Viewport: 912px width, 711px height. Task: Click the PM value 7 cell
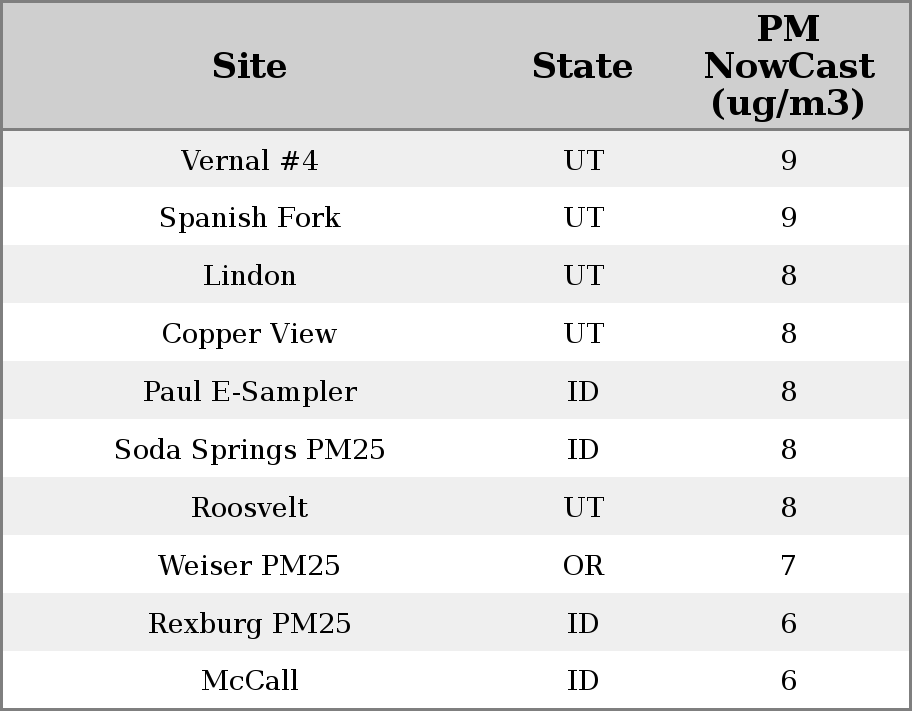(788, 566)
